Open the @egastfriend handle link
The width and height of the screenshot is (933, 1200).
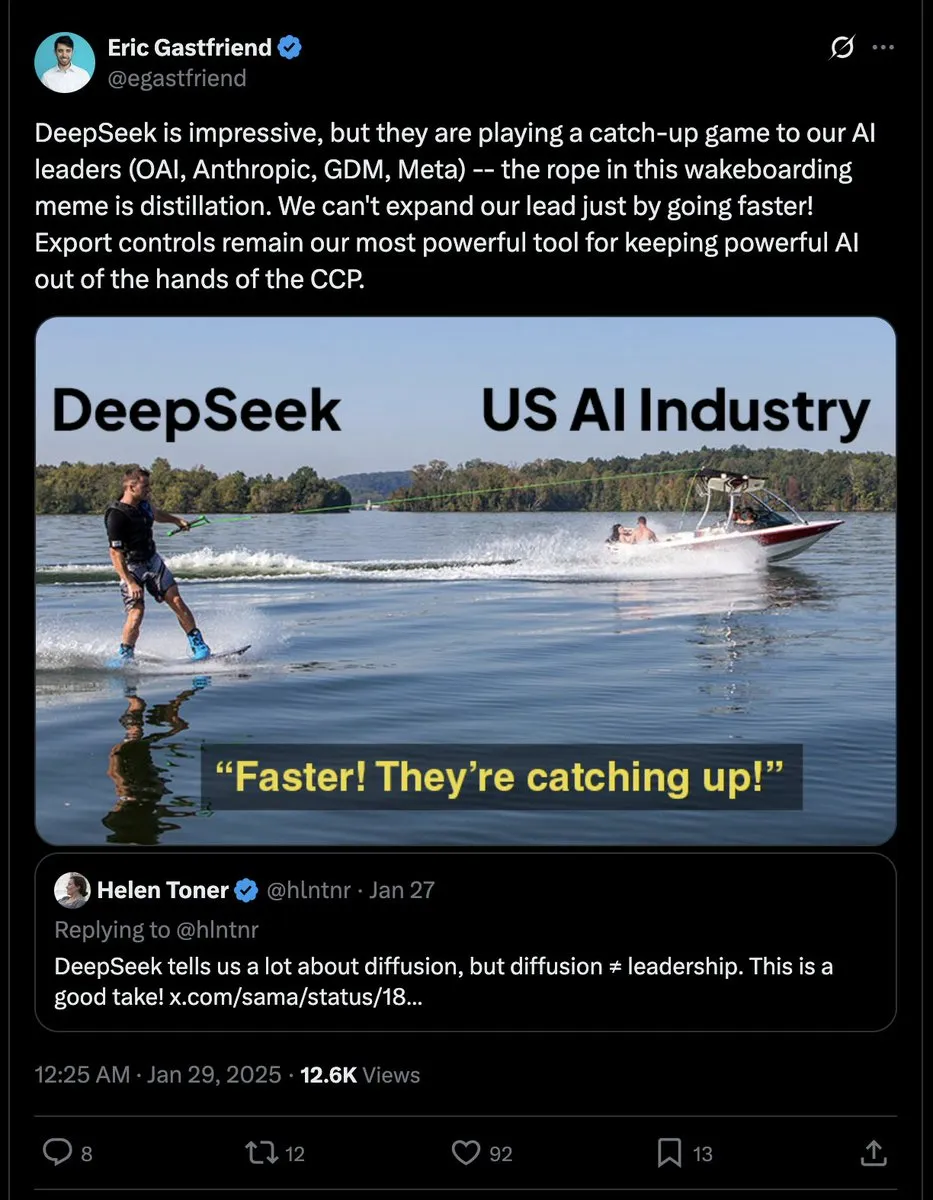click(x=177, y=78)
